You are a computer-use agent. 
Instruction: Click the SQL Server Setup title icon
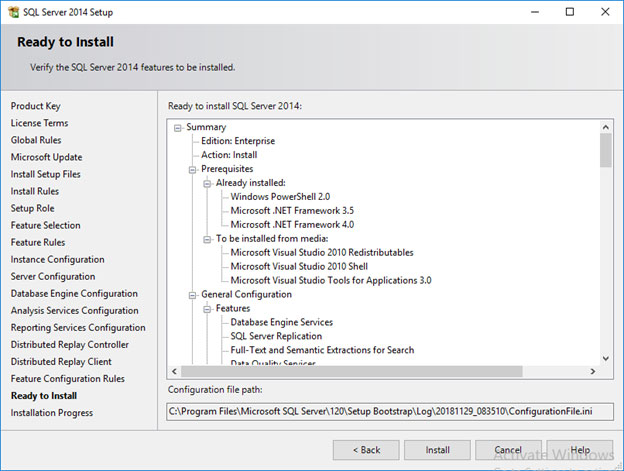coord(14,12)
